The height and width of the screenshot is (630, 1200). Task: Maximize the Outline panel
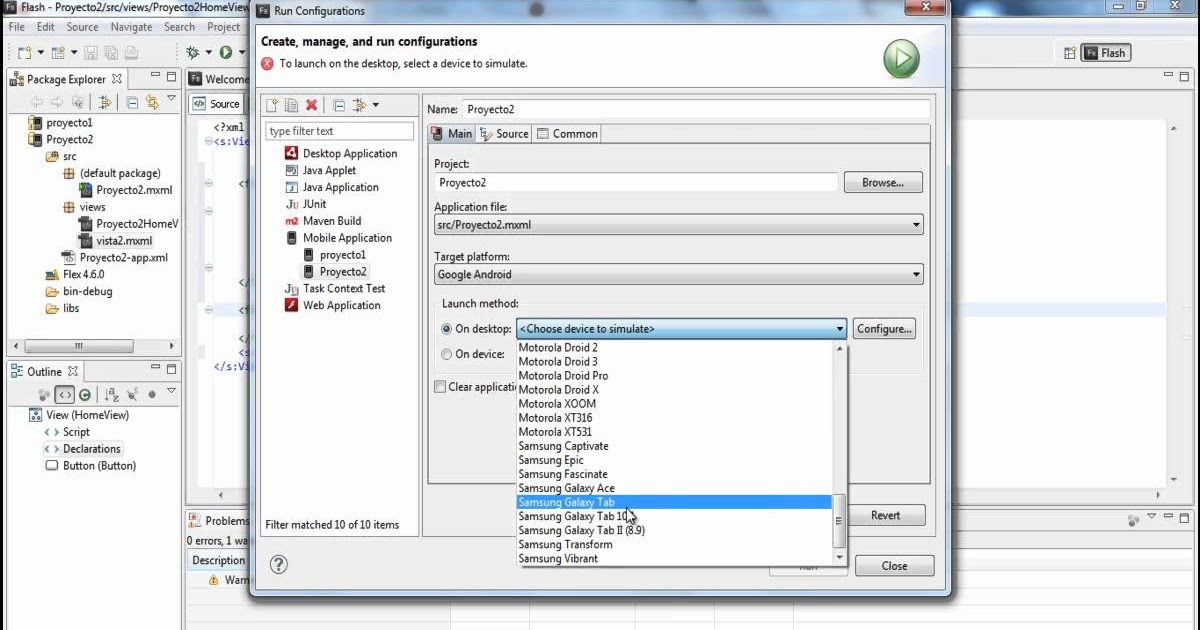(169, 370)
